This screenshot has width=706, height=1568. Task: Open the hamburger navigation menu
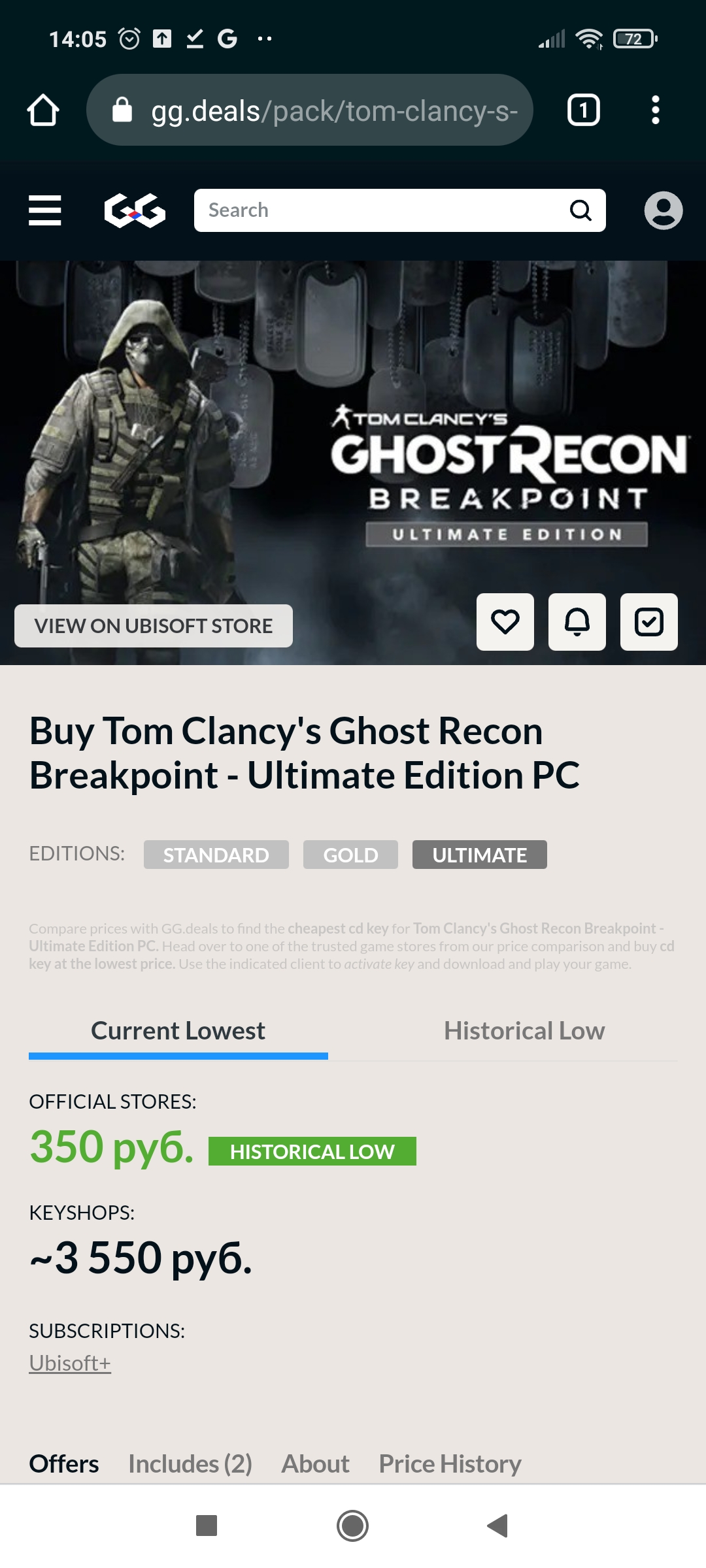tap(45, 210)
